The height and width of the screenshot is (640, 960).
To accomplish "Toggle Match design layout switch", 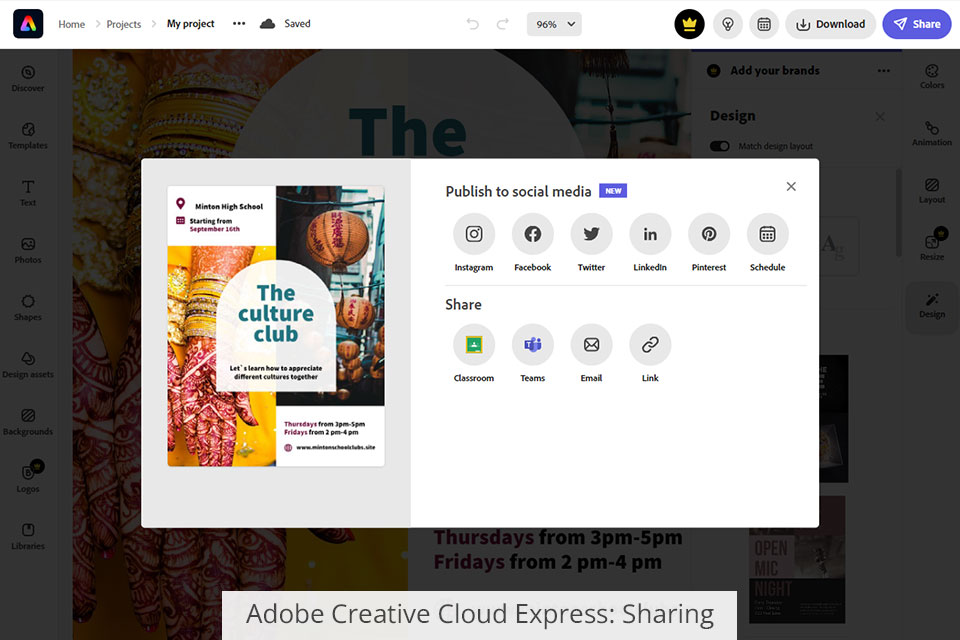I will (x=719, y=146).
